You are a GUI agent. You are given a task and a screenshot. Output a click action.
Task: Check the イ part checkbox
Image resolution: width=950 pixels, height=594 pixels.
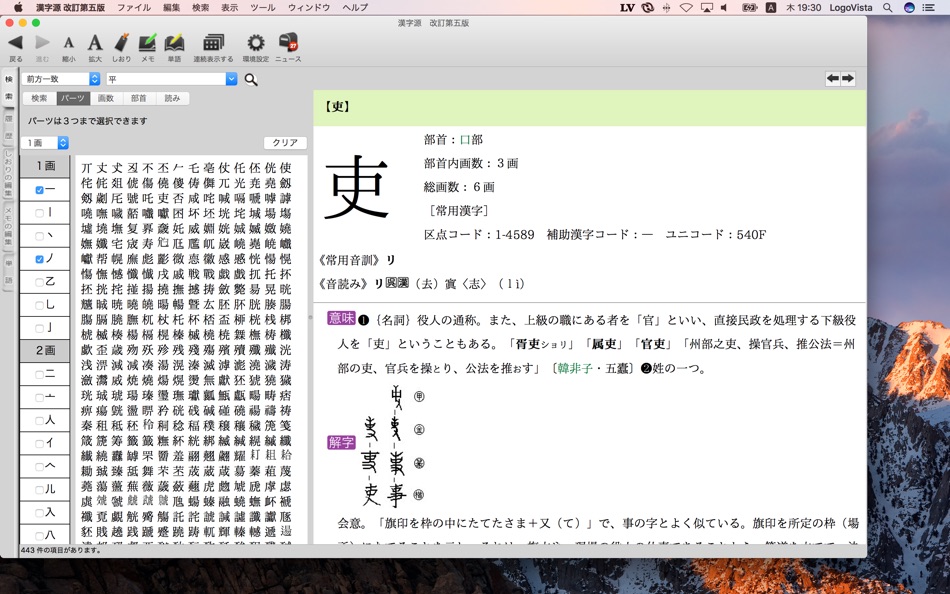[x=39, y=443]
